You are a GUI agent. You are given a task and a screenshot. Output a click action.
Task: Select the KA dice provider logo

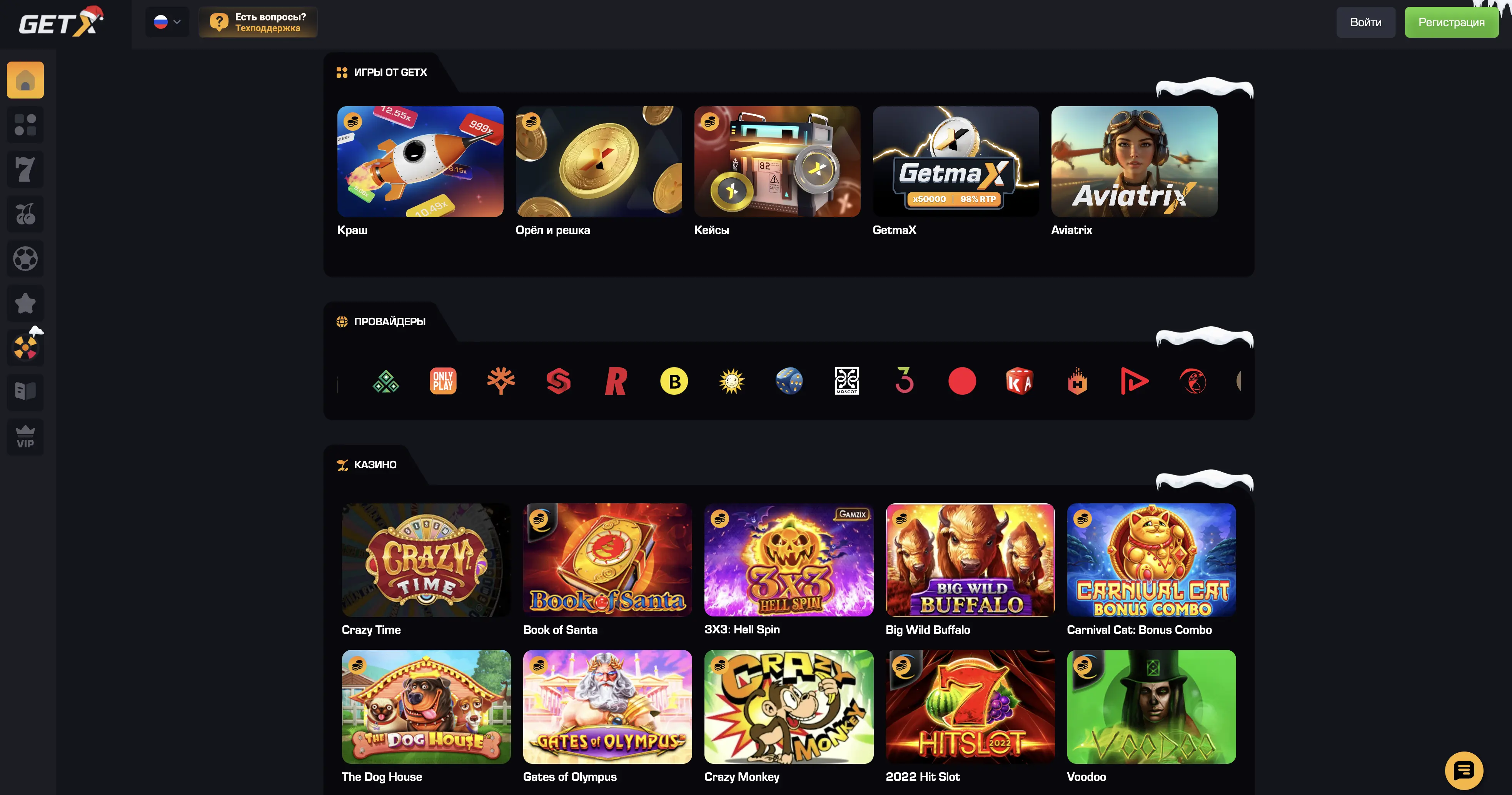click(x=1020, y=381)
